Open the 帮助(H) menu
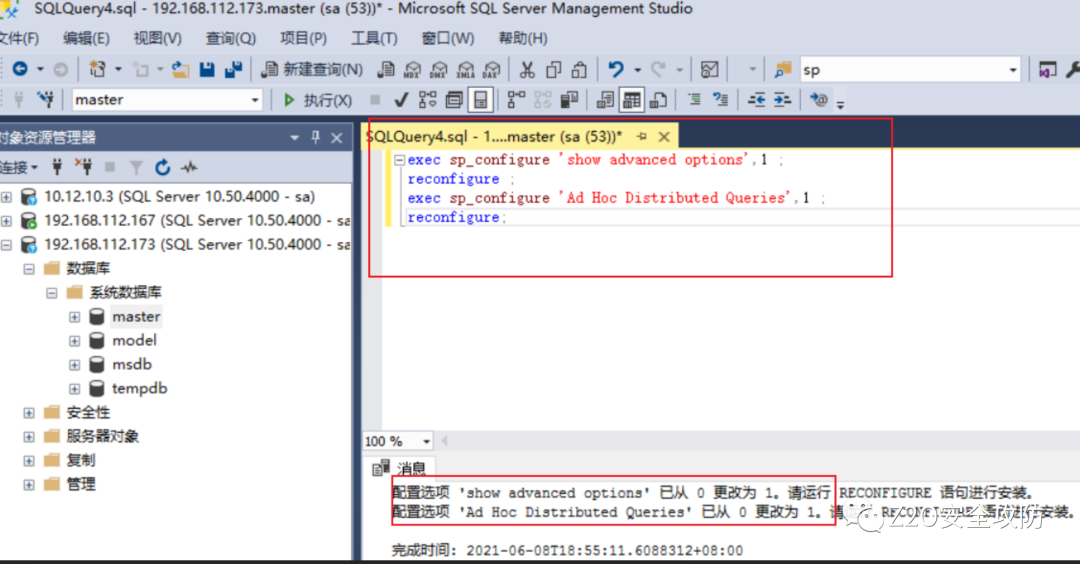The image size is (1080, 564). pyautogui.click(x=523, y=39)
